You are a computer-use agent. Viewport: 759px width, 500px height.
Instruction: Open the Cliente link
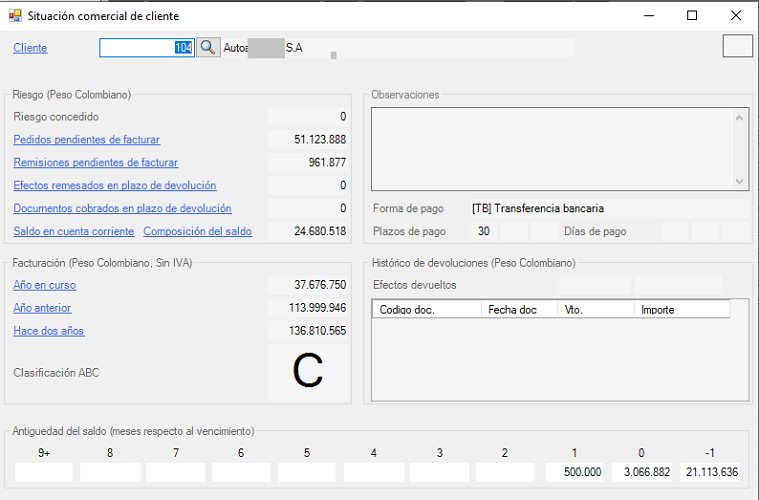pyautogui.click(x=30, y=48)
